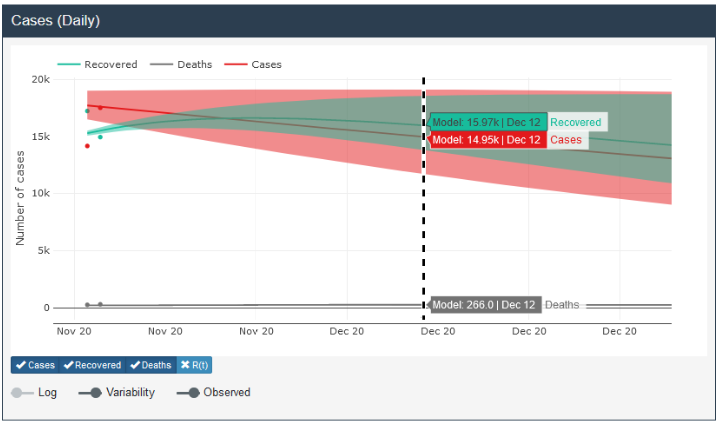The image size is (719, 424).
Task: Click the 0 y-axis tick label
Action: click(x=46, y=308)
